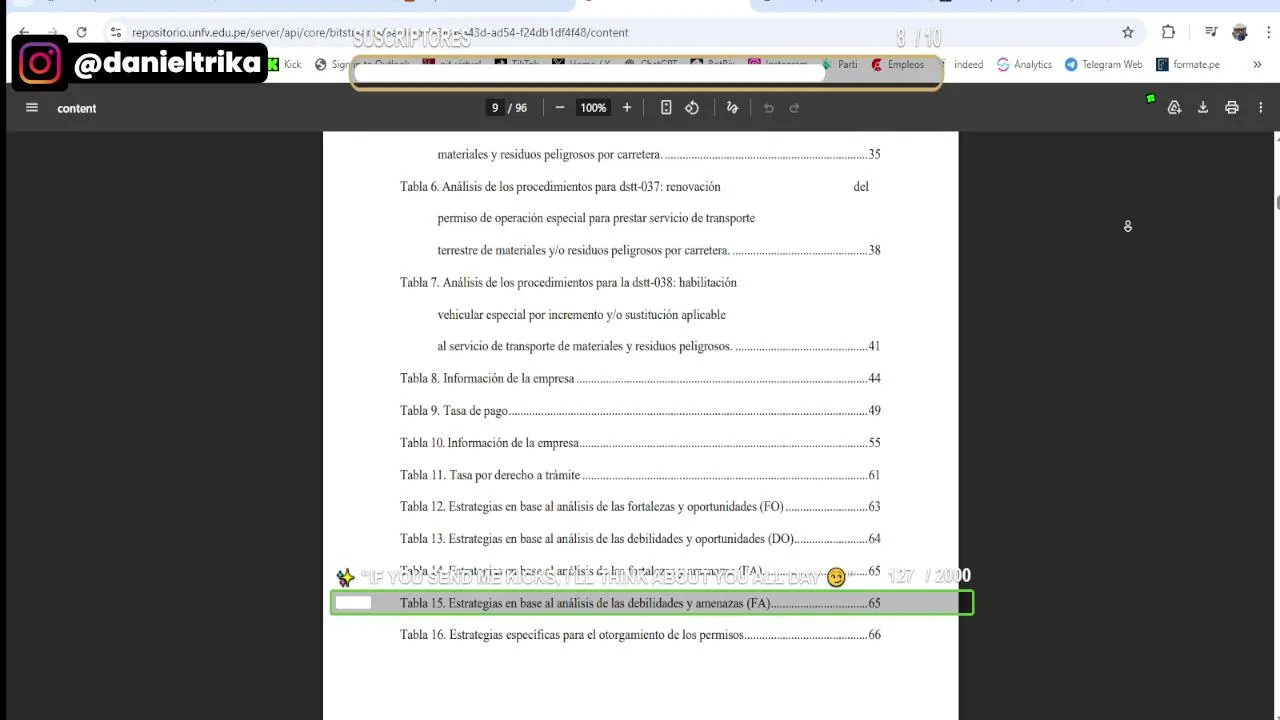Open the Chrome profile avatar
The width and height of the screenshot is (1280, 720).
[1240, 32]
